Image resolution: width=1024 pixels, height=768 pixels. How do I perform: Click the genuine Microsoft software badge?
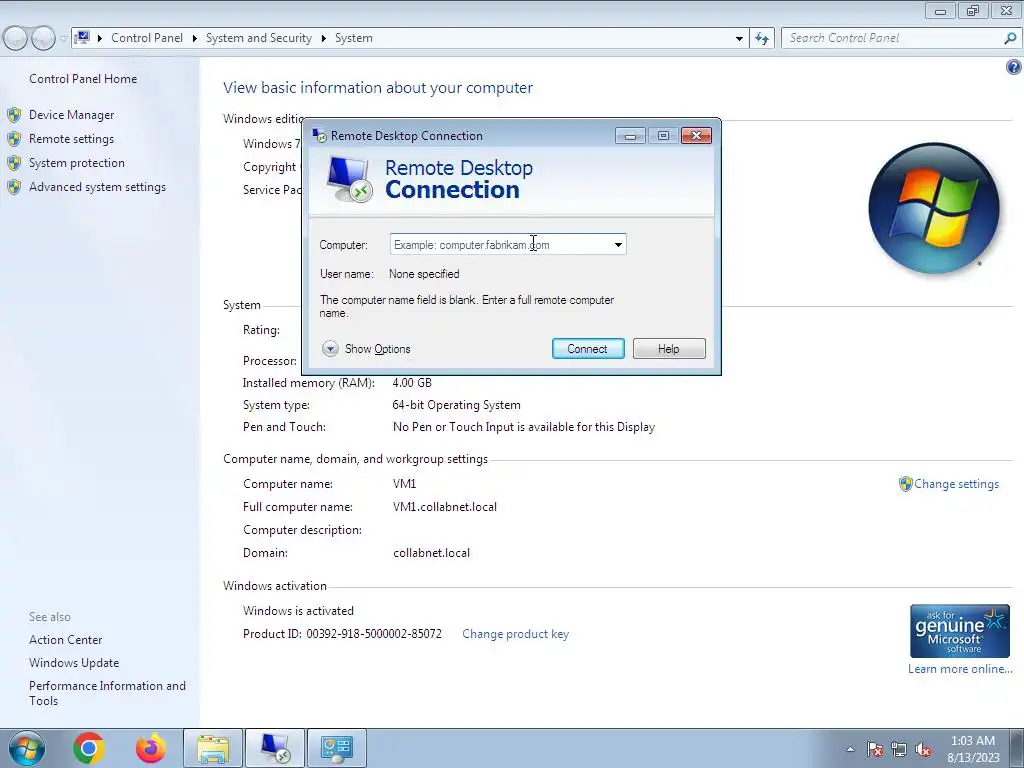960,631
